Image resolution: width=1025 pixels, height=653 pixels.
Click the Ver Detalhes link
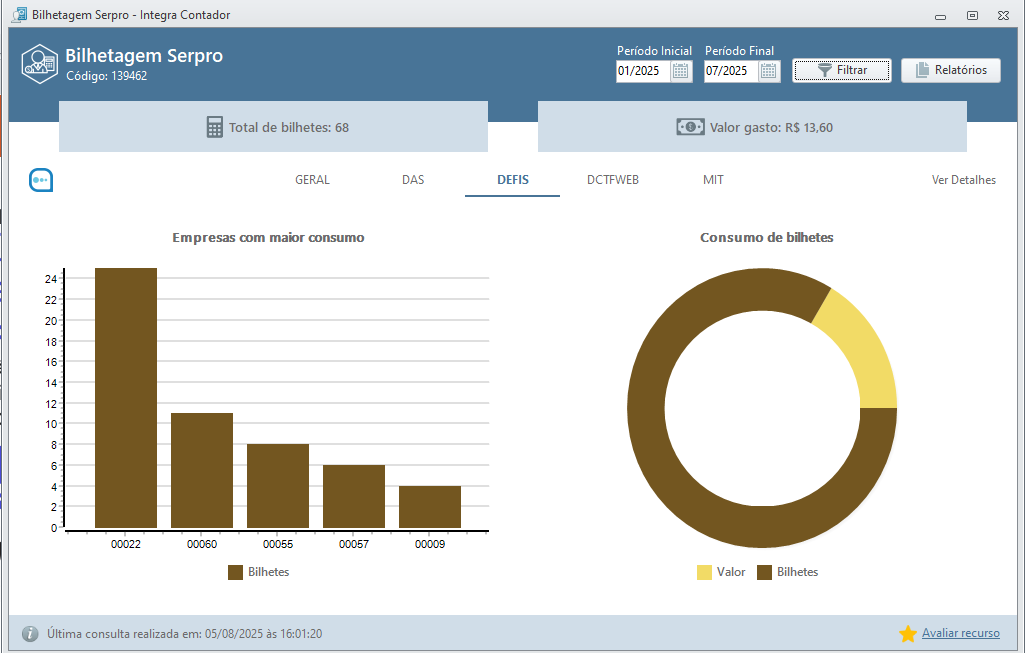coord(963,180)
